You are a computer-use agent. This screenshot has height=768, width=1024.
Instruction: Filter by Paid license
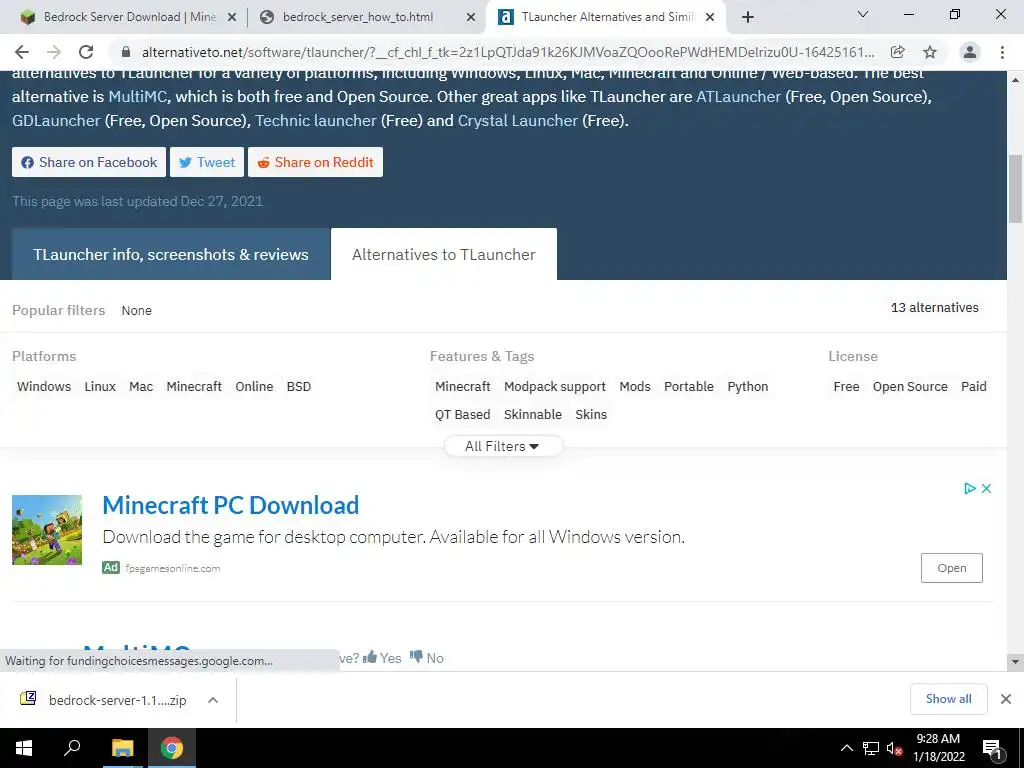(973, 387)
